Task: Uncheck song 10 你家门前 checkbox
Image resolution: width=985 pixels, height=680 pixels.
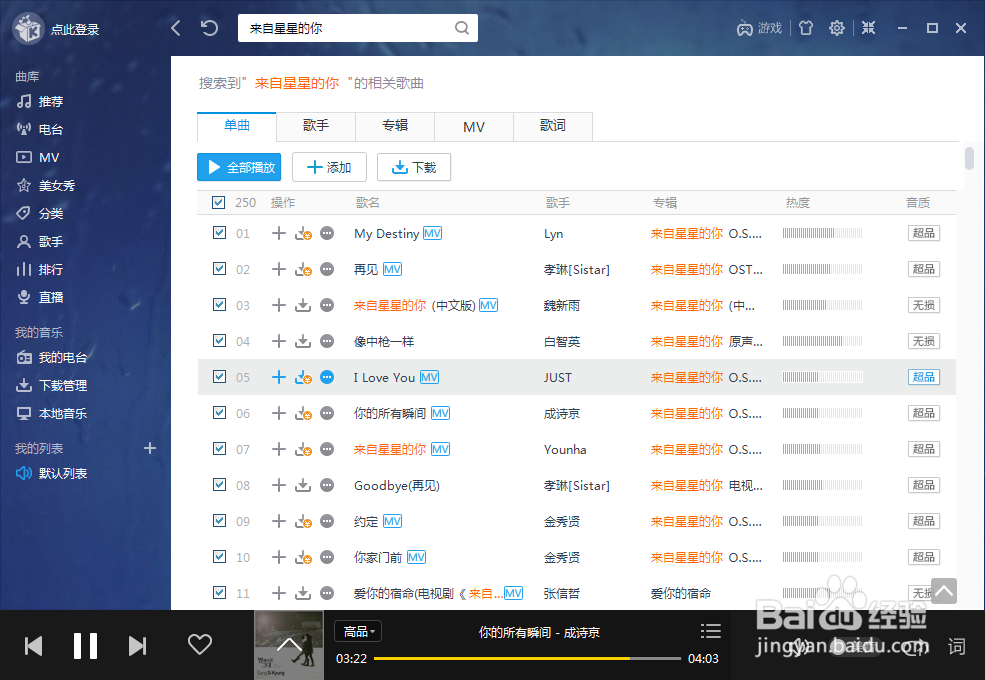Action: pyautogui.click(x=219, y=556)
